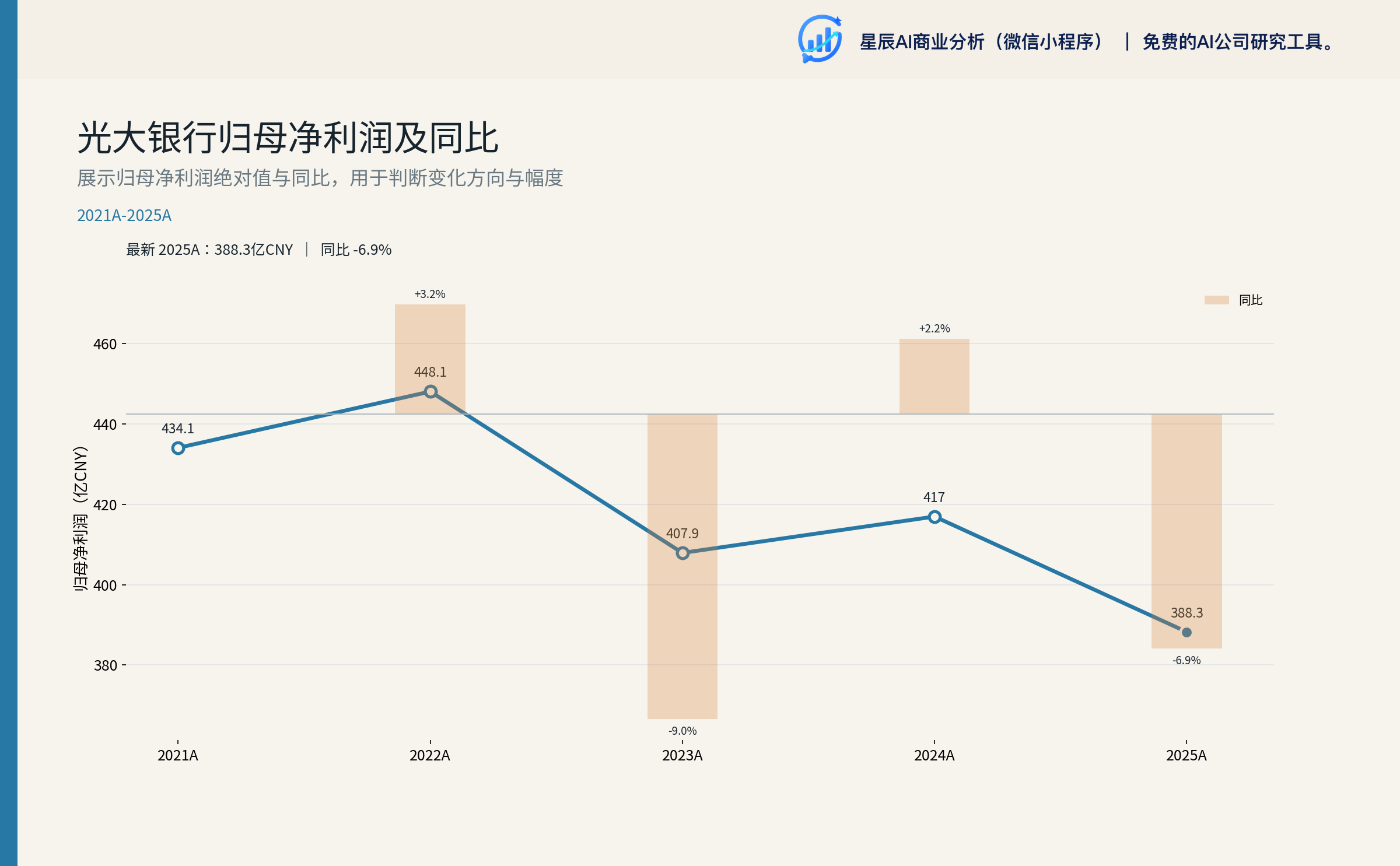Click the blue chart logo icon
This screenshot has height=866, width=1400.
click(820, 39)
